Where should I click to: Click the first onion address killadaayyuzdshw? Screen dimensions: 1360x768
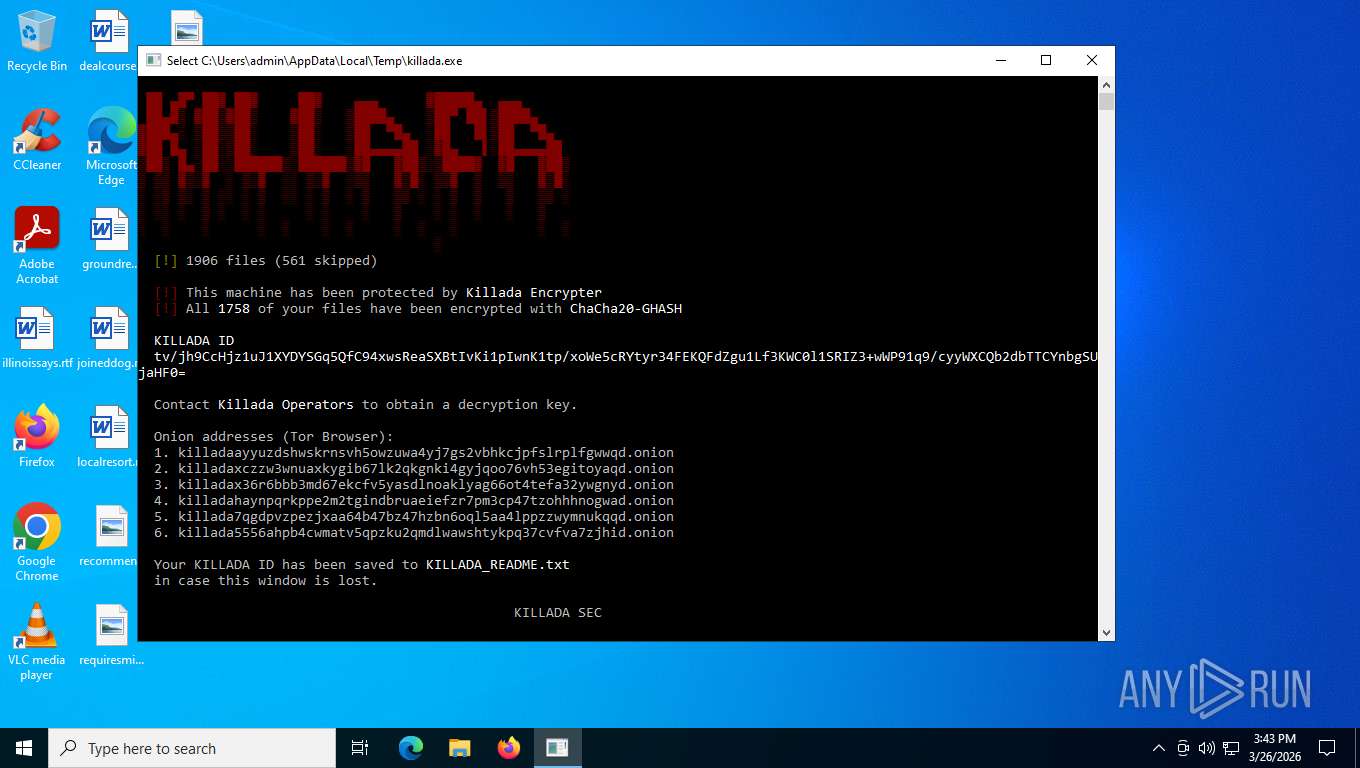tap(426, 453)
